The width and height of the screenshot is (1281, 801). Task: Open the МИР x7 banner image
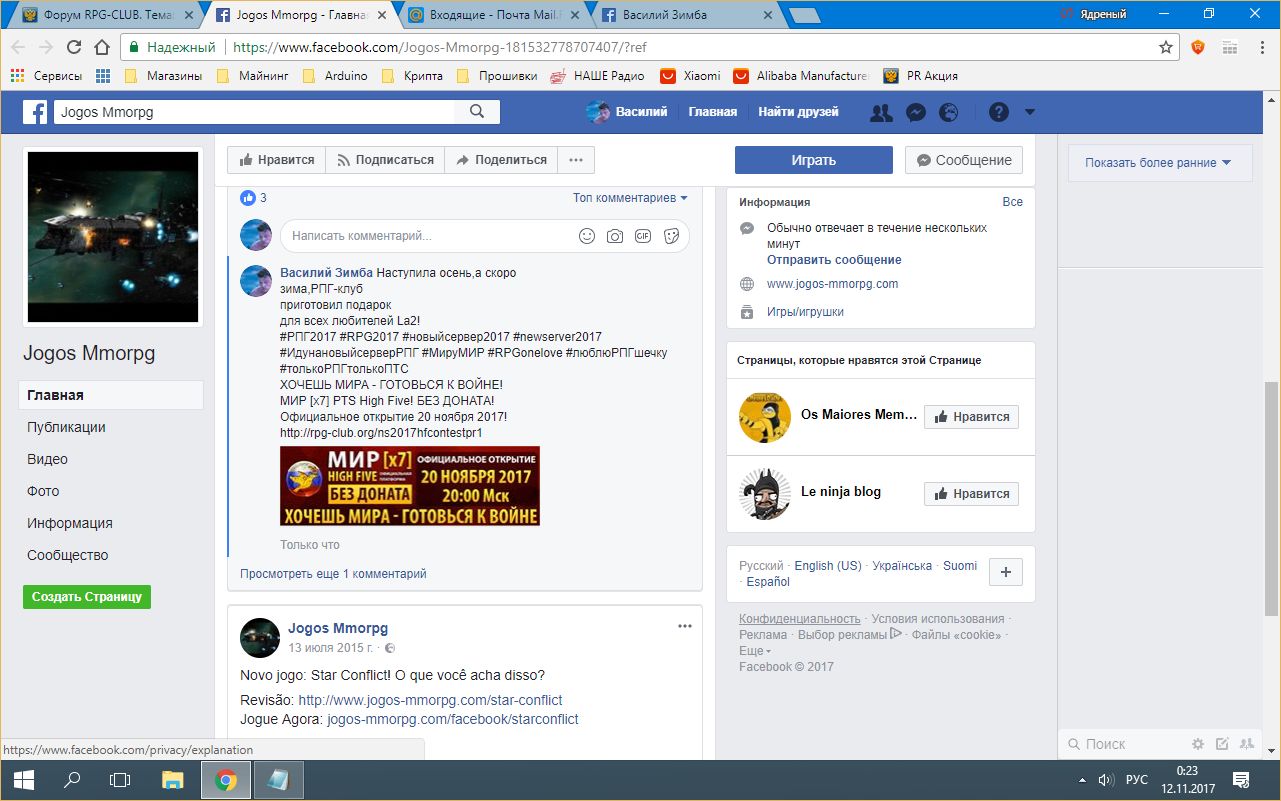pos(410,486)
